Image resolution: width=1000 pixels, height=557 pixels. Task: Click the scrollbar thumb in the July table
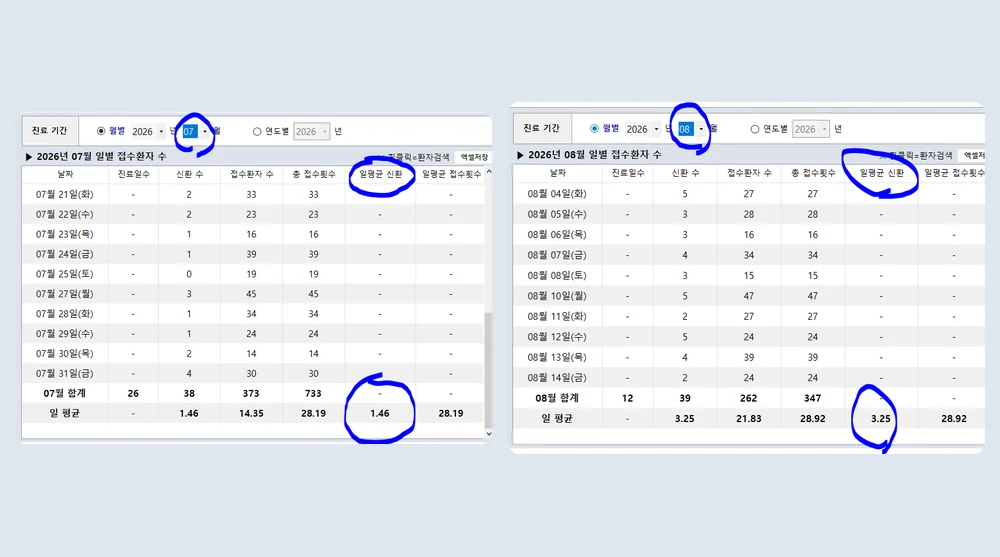tap(489, 370)
